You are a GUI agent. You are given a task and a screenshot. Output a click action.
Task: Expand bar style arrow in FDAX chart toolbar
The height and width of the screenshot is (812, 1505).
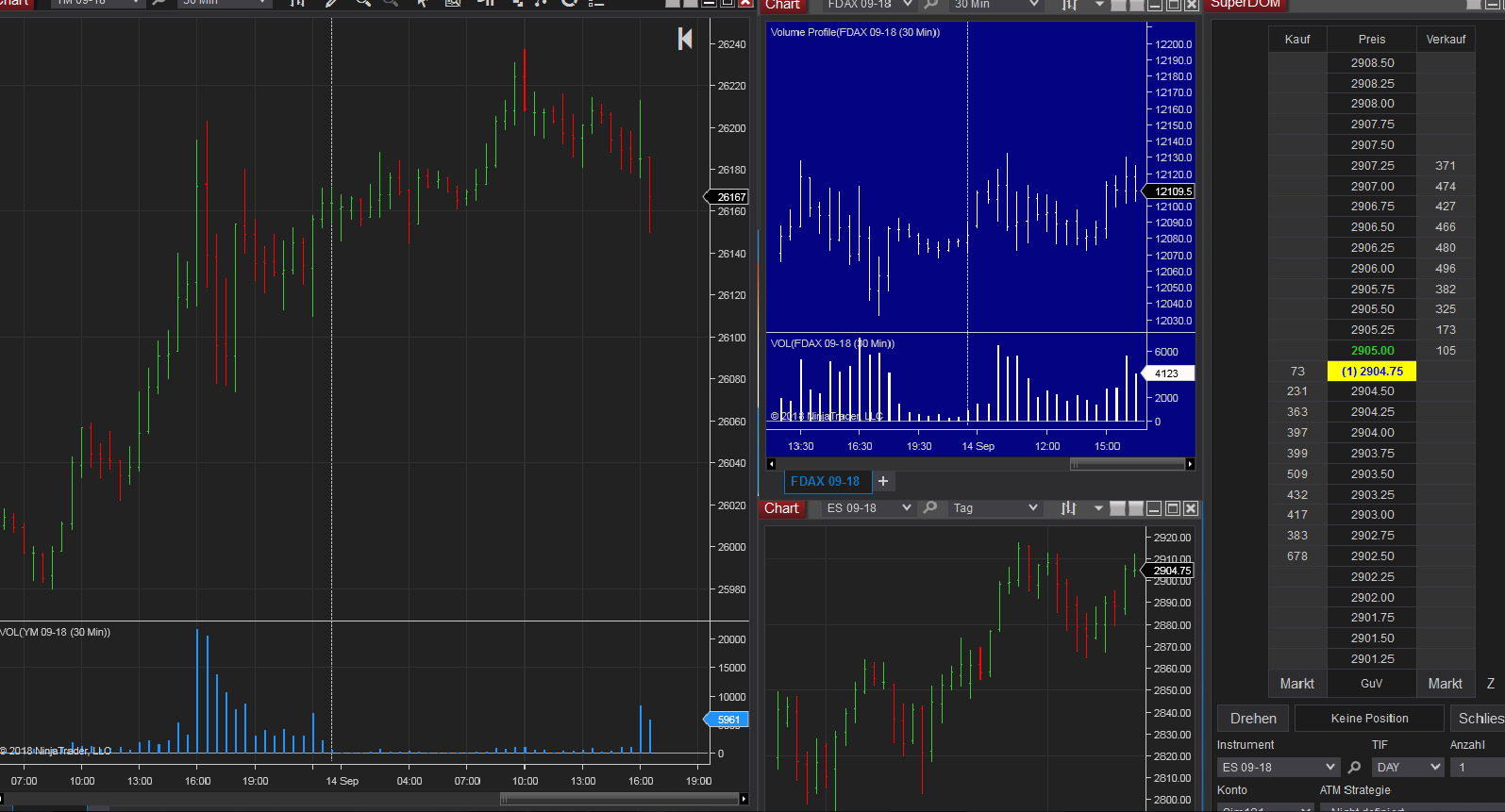[1099, 4]
